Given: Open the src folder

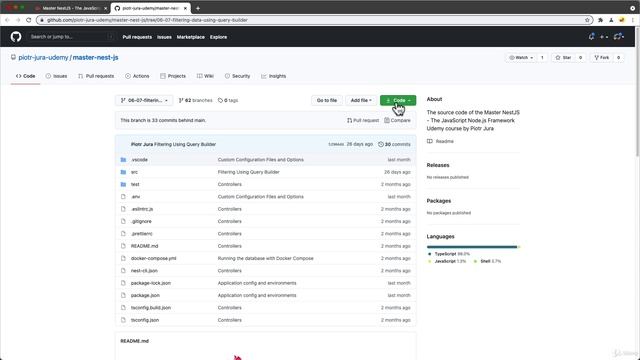Looking at the screenshot, I should click(x=134, y=172).
